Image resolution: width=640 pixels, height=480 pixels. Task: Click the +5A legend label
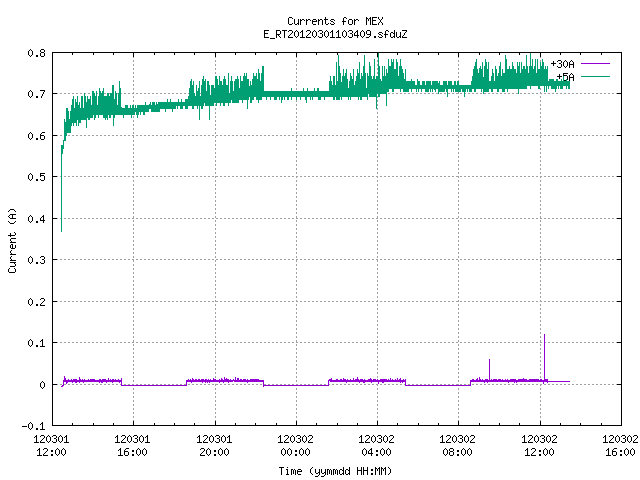coord(565,77)
